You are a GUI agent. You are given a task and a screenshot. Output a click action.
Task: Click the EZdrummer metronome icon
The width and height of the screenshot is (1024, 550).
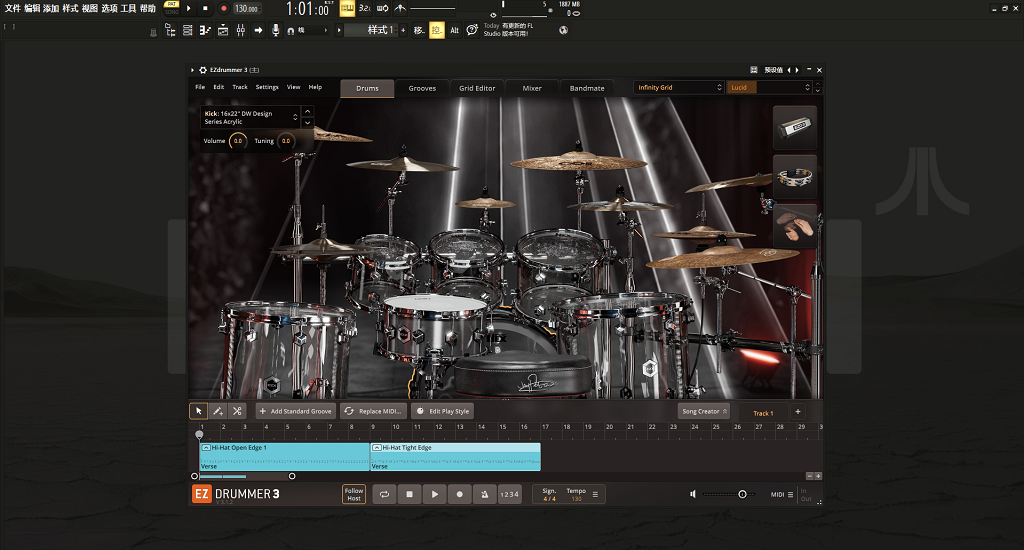(x=484, y=494)
